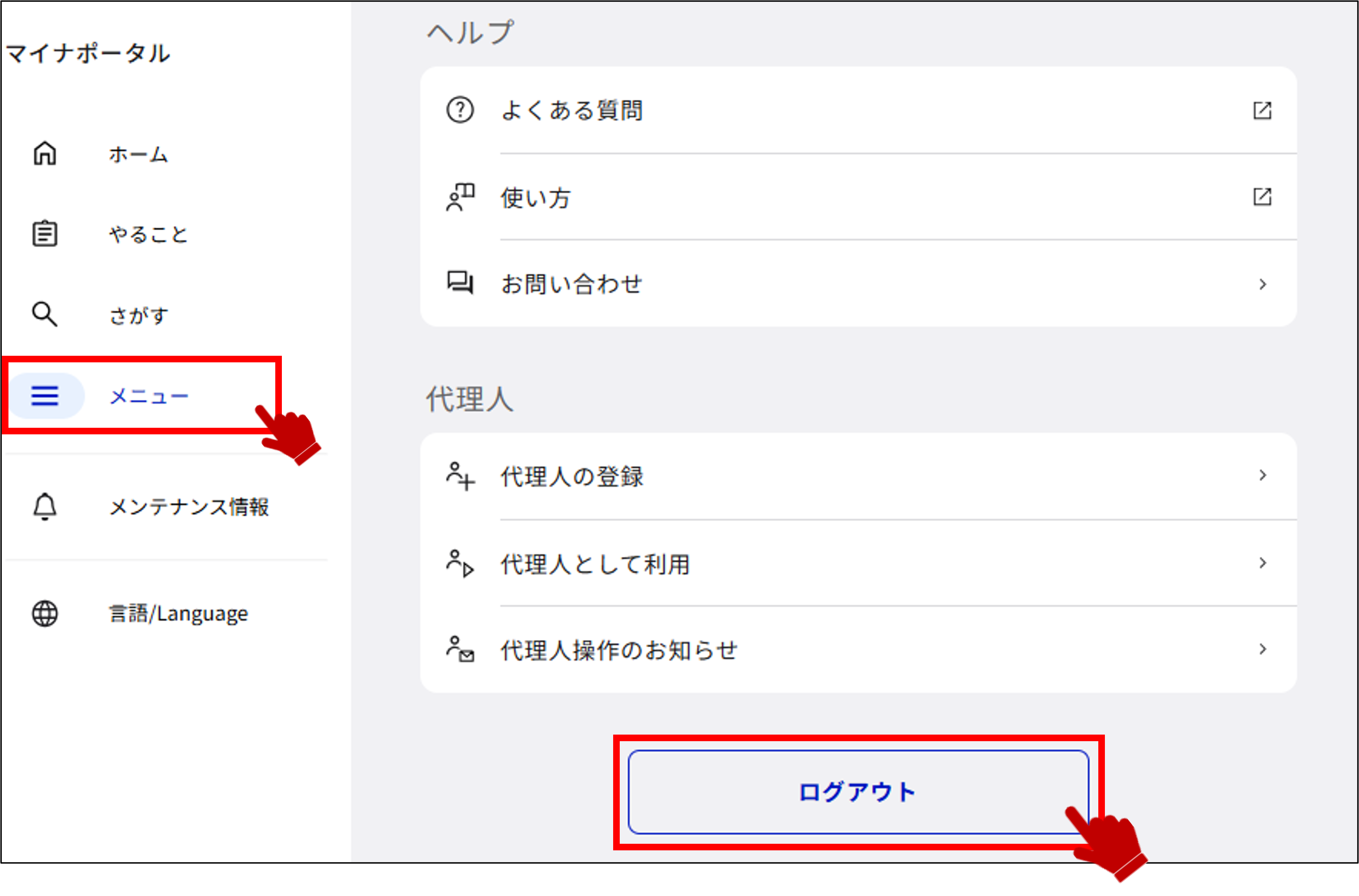Click the 代理人として利用 person-arrow icon

pyautogui.click(x=460, y=563)
